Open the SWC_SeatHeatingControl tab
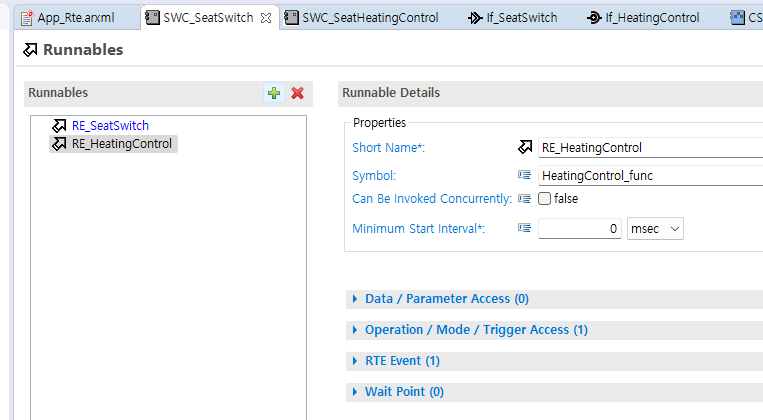Image resolution: width=763 pixels, height=420 pixels. tap(370, 18)
